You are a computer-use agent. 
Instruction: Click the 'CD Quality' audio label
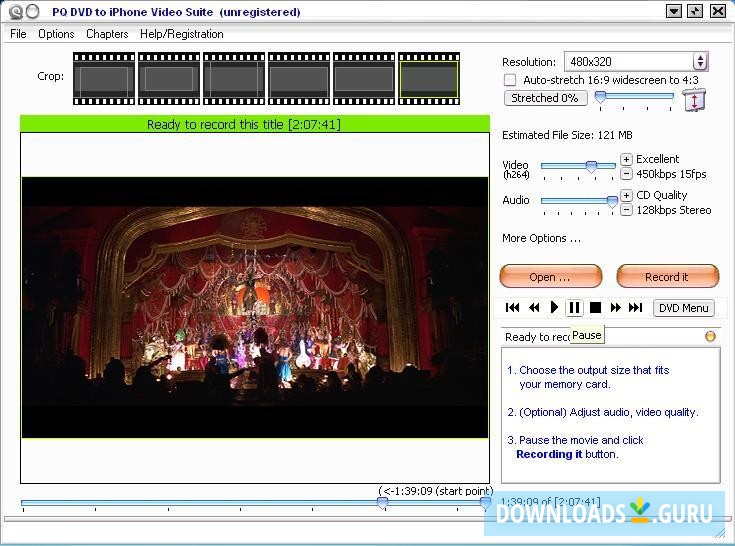[661, 195]
